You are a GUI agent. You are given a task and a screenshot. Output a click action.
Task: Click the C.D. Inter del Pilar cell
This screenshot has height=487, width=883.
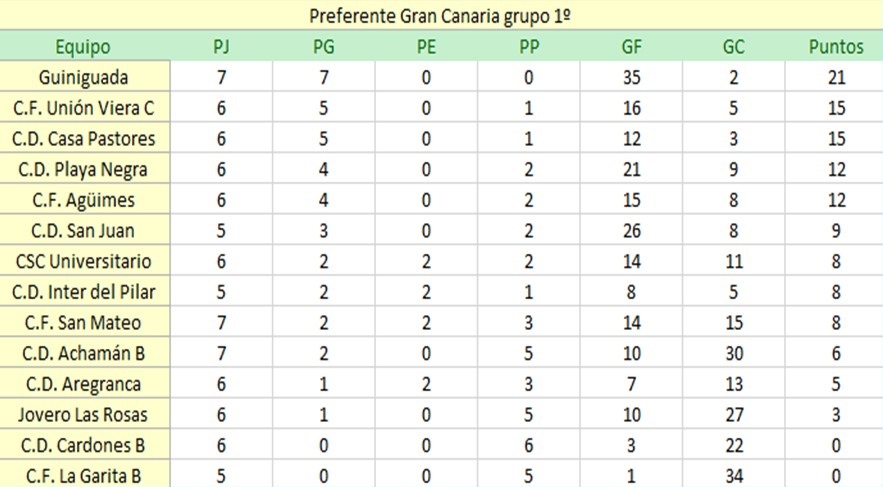point(84,292)
